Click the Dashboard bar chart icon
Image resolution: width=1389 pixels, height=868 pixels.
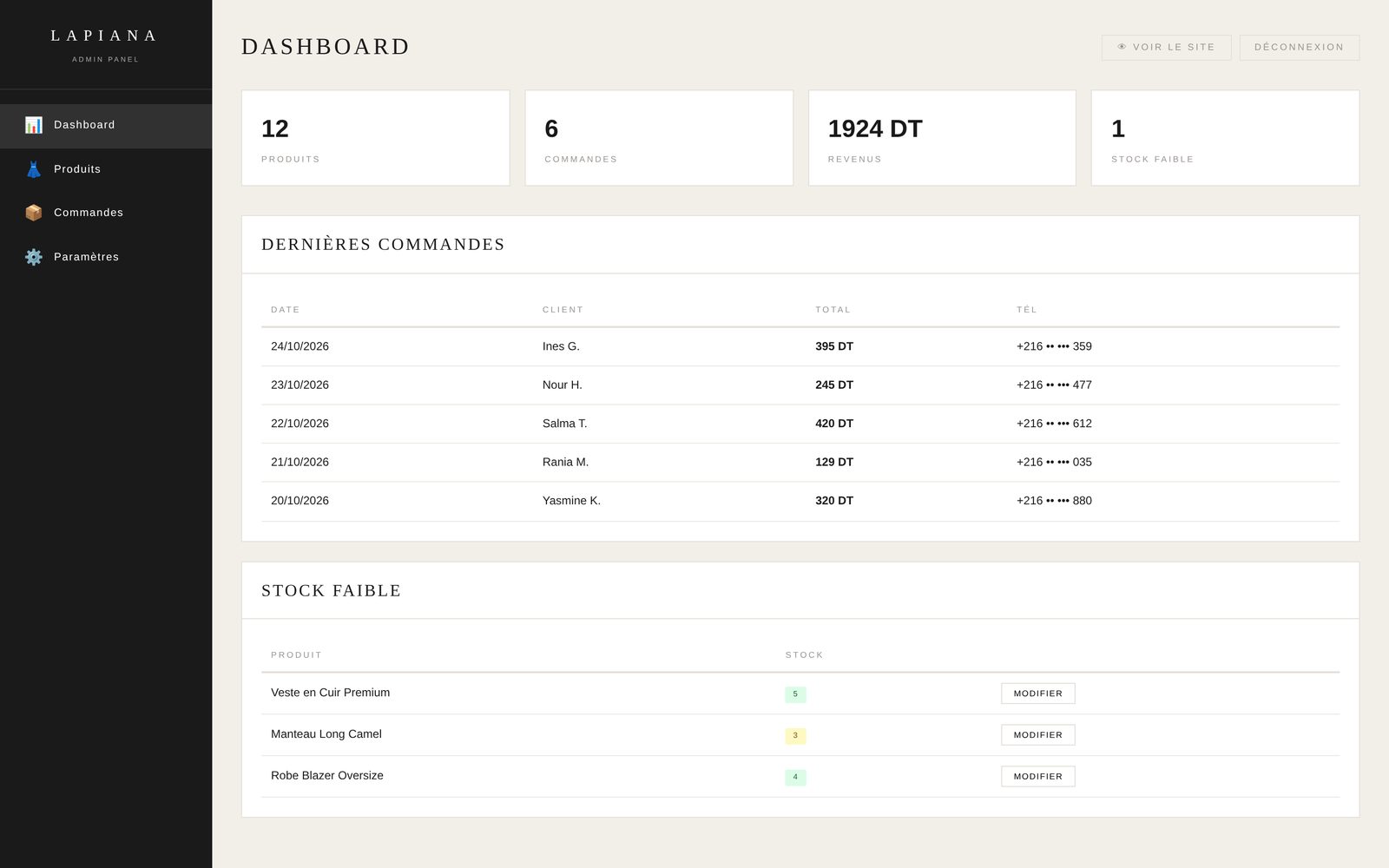pos(34,125)
